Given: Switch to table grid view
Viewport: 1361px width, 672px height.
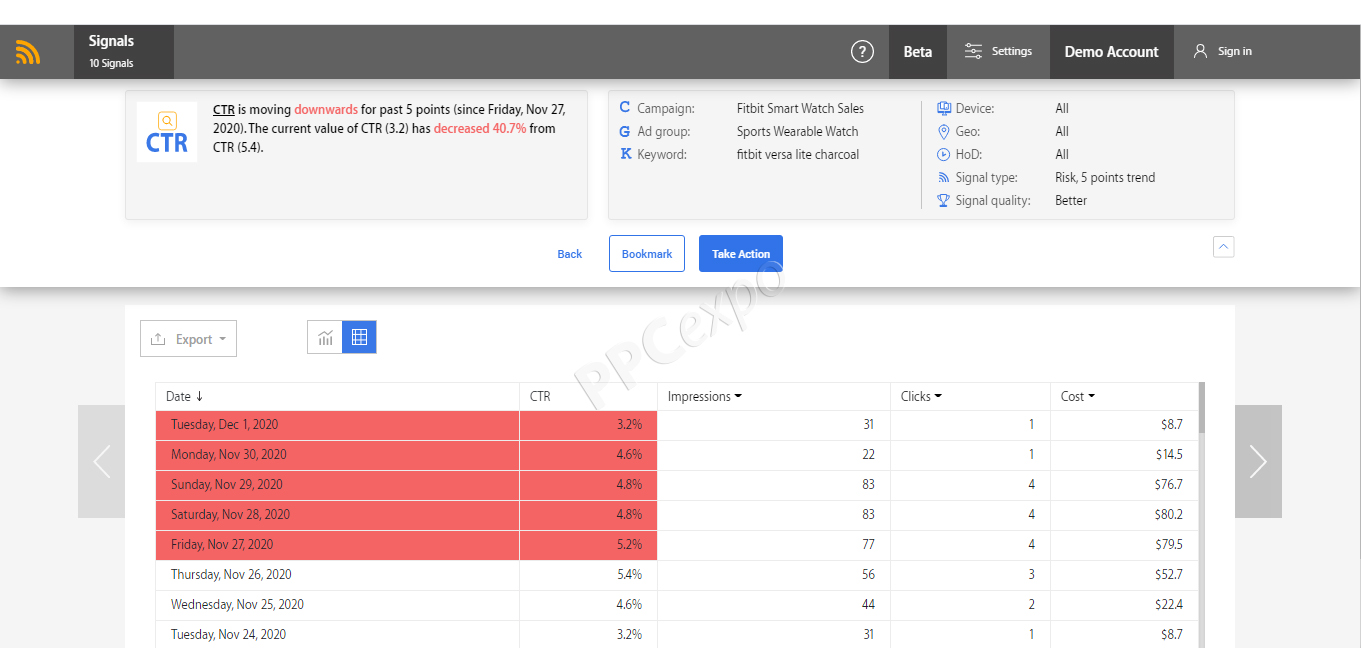Looking at the screenshot, I should [359, 338].
